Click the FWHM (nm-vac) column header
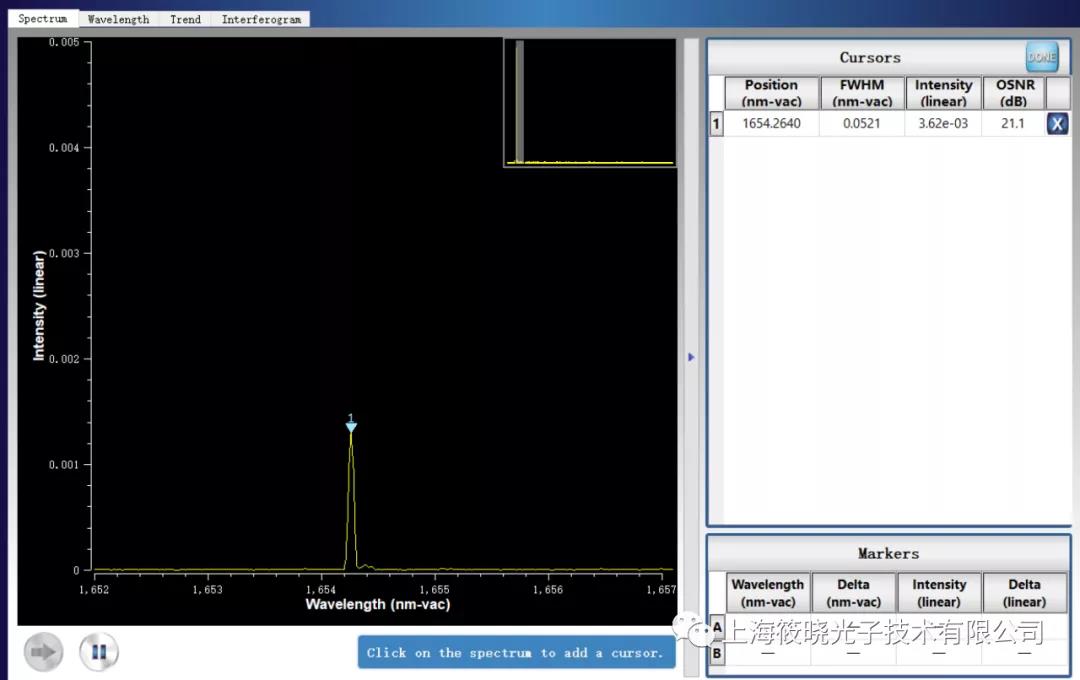The image size is (1080, 680). (862, 93)
